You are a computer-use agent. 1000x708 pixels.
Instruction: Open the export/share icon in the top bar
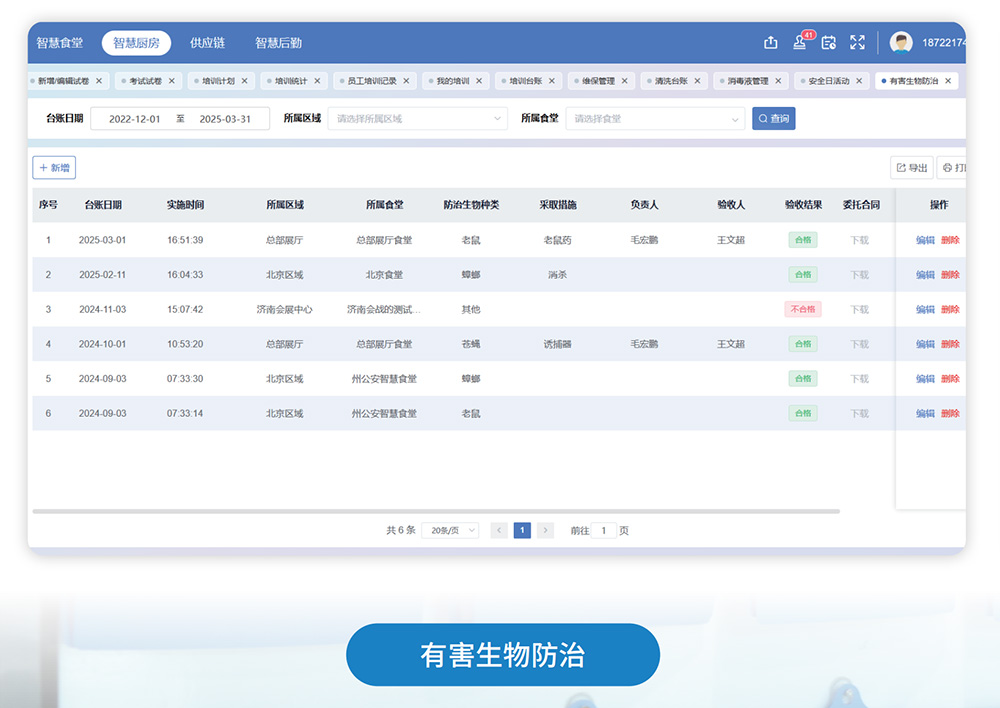[x=770, y=43]
